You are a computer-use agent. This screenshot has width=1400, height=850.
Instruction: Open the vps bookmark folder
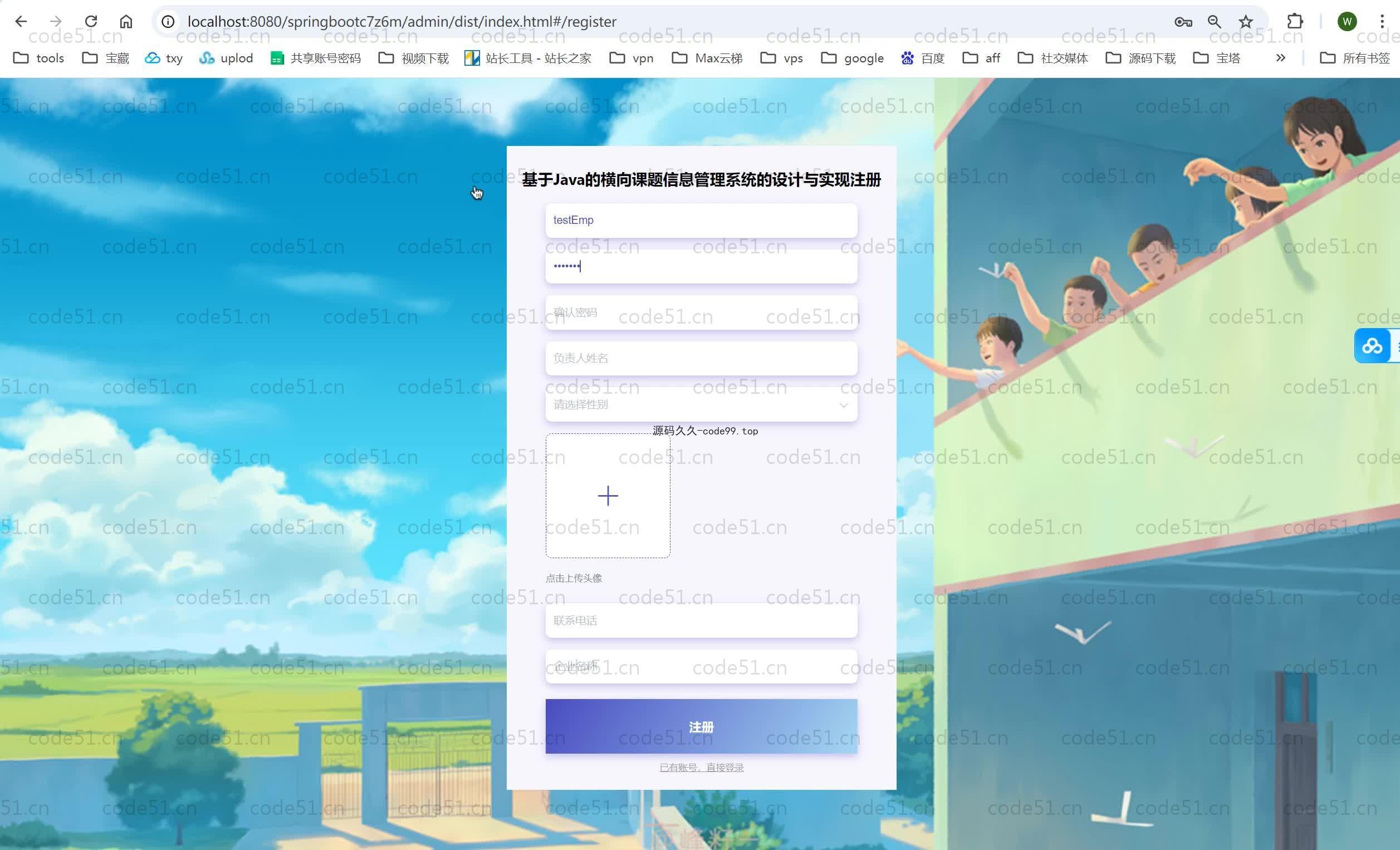pos(782,58)
